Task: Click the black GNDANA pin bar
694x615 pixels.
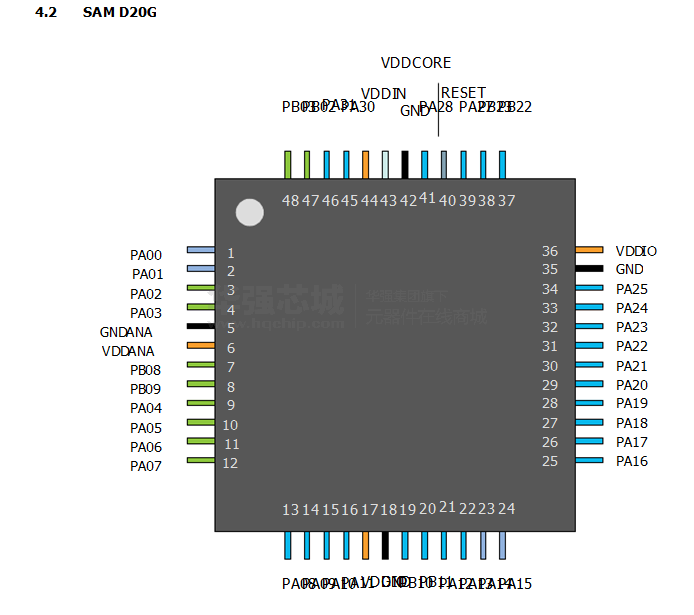Action: click(201, 326)
